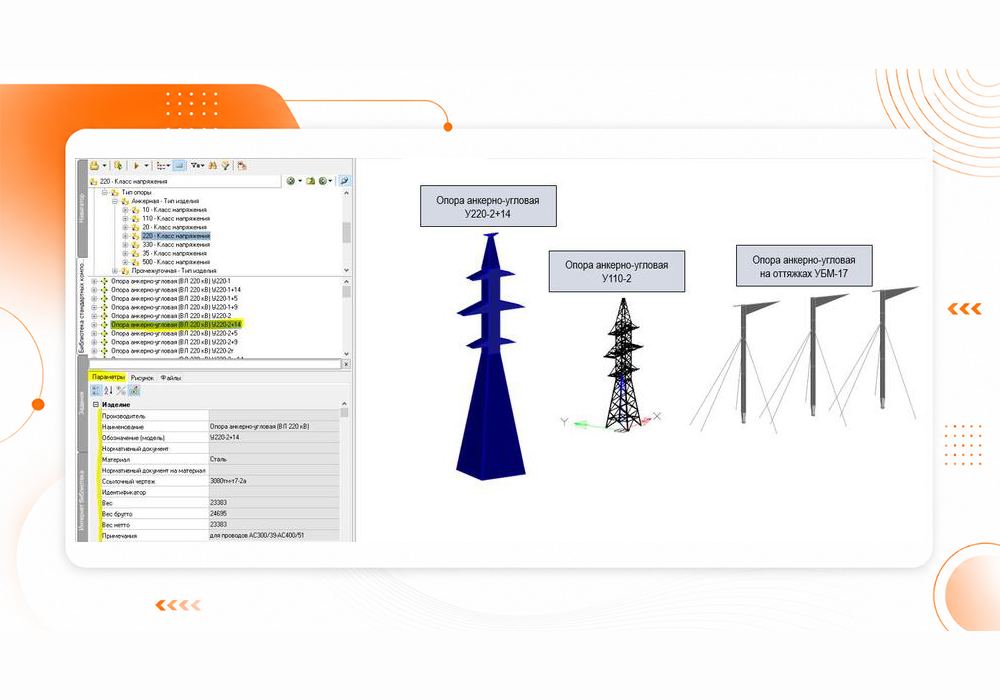The height and width of the screenshot is (700, 1000).
Task: Switch to the 'Файлы' tab
Action: (x=171, y=378)
